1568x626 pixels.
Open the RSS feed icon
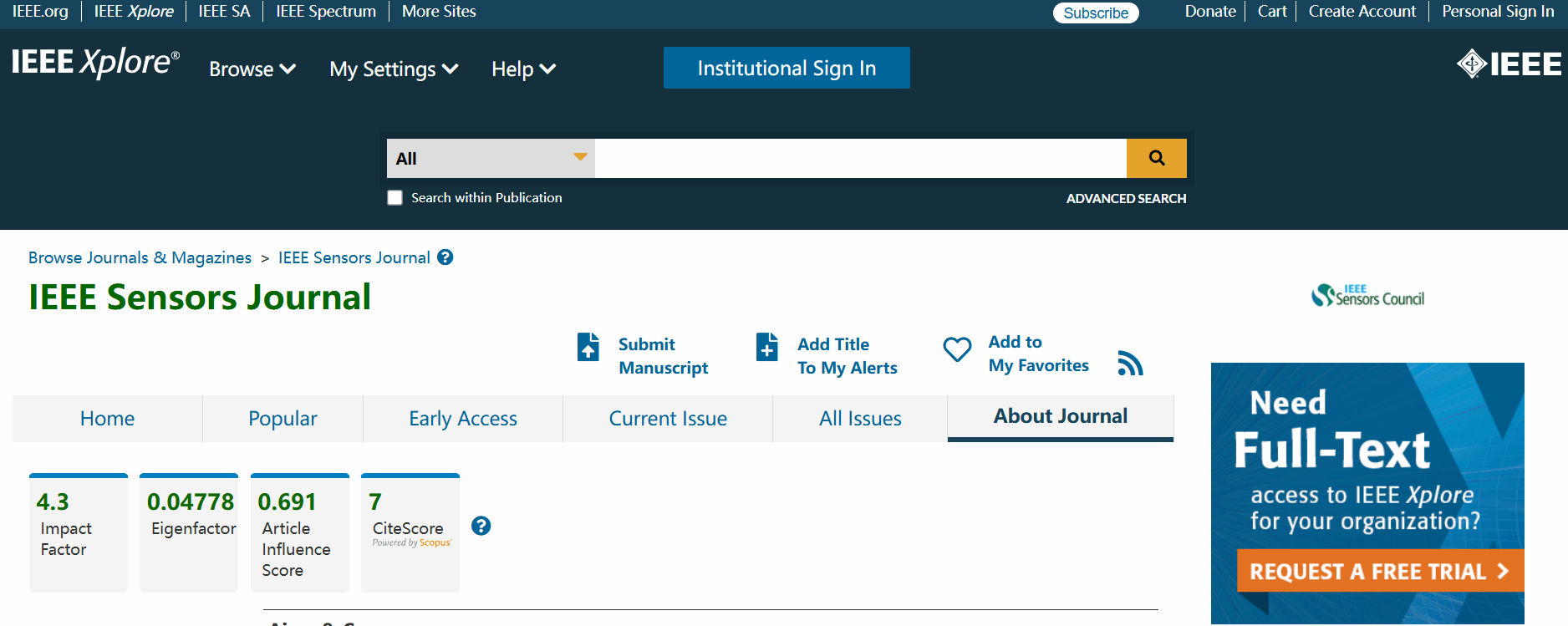[1130, 364]
